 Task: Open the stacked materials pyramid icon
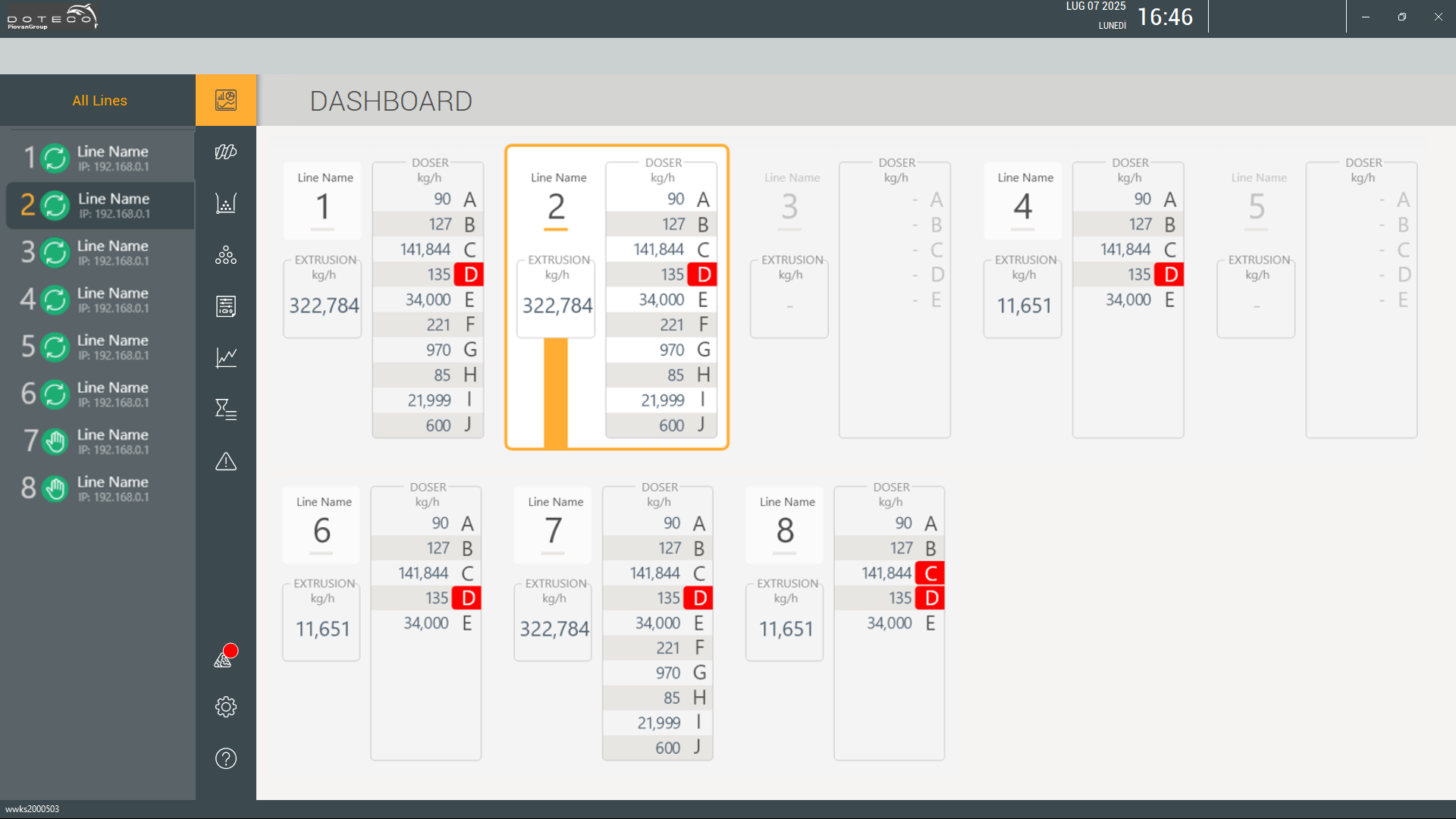226,255
